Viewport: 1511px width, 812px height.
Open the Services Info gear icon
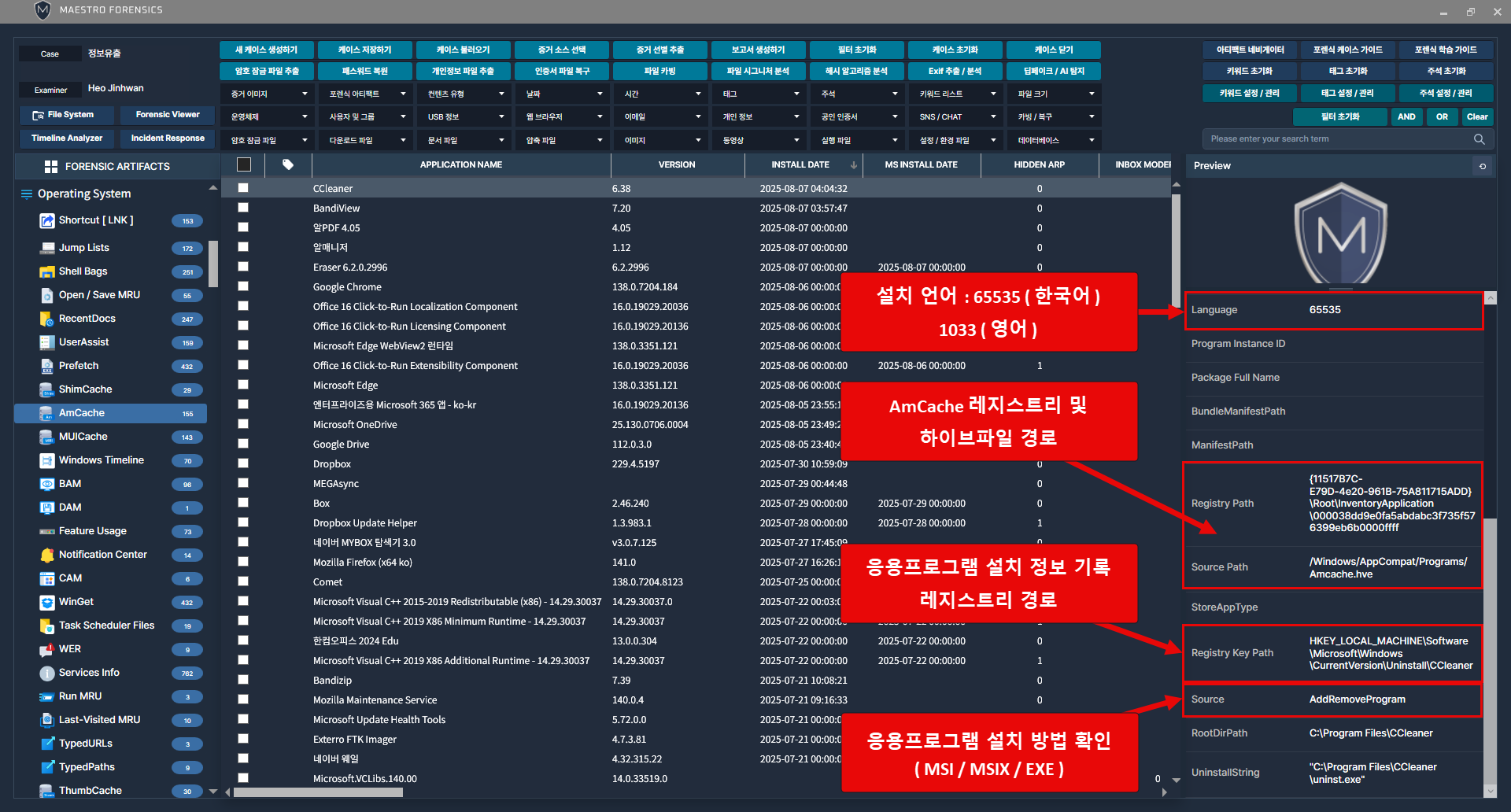point(46,673)
